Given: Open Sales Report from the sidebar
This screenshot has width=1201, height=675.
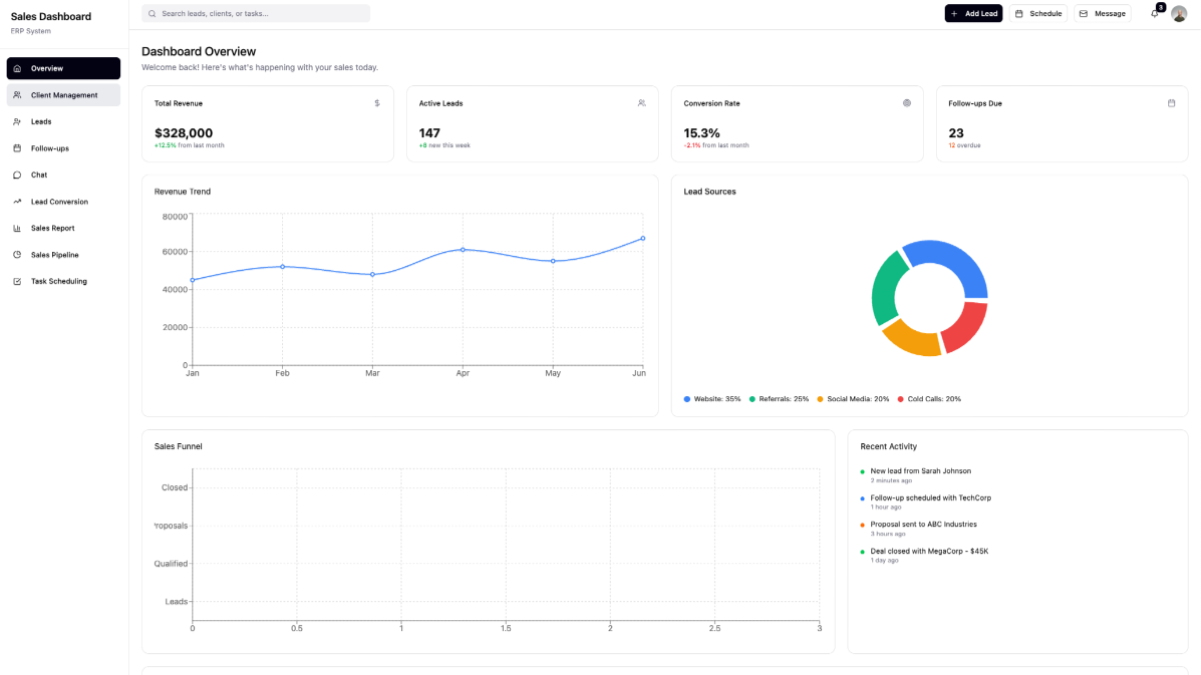Looking at the screenshot, I should pyautogui.click(x=64, y=228).
